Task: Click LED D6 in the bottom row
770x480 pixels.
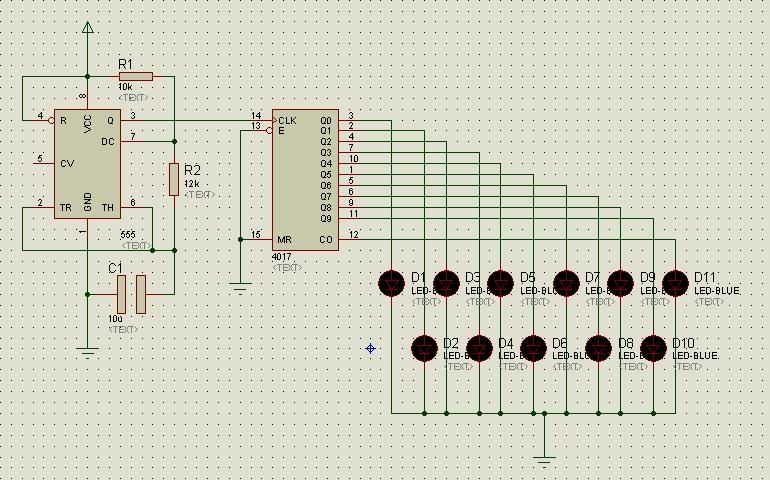Action: click(x=533, y=348)
